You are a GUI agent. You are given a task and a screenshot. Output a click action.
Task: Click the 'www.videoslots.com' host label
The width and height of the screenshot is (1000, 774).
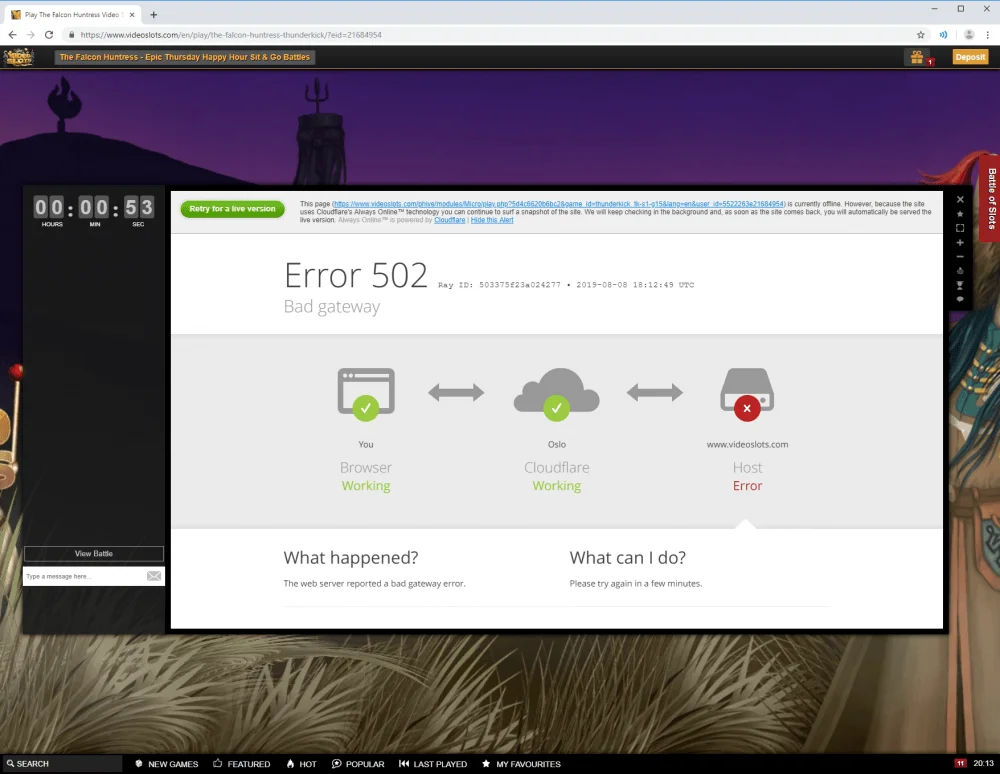point(747,444)
